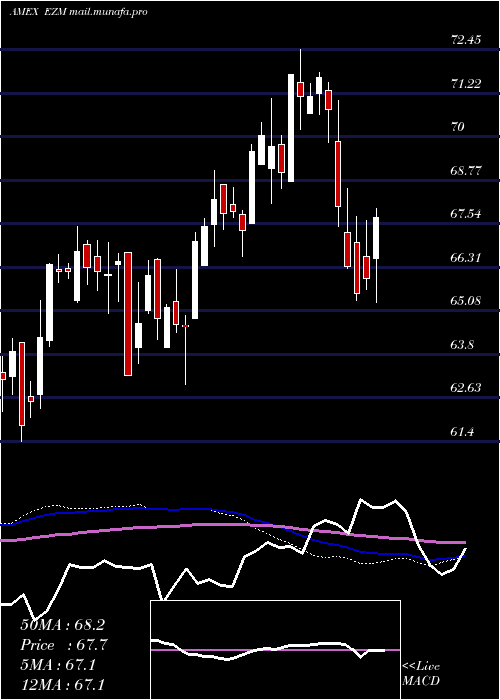Click the Price : 67.7 readout
Viewport: 500px width, 700px height.
pyautogui.click(x=64, y=645)
